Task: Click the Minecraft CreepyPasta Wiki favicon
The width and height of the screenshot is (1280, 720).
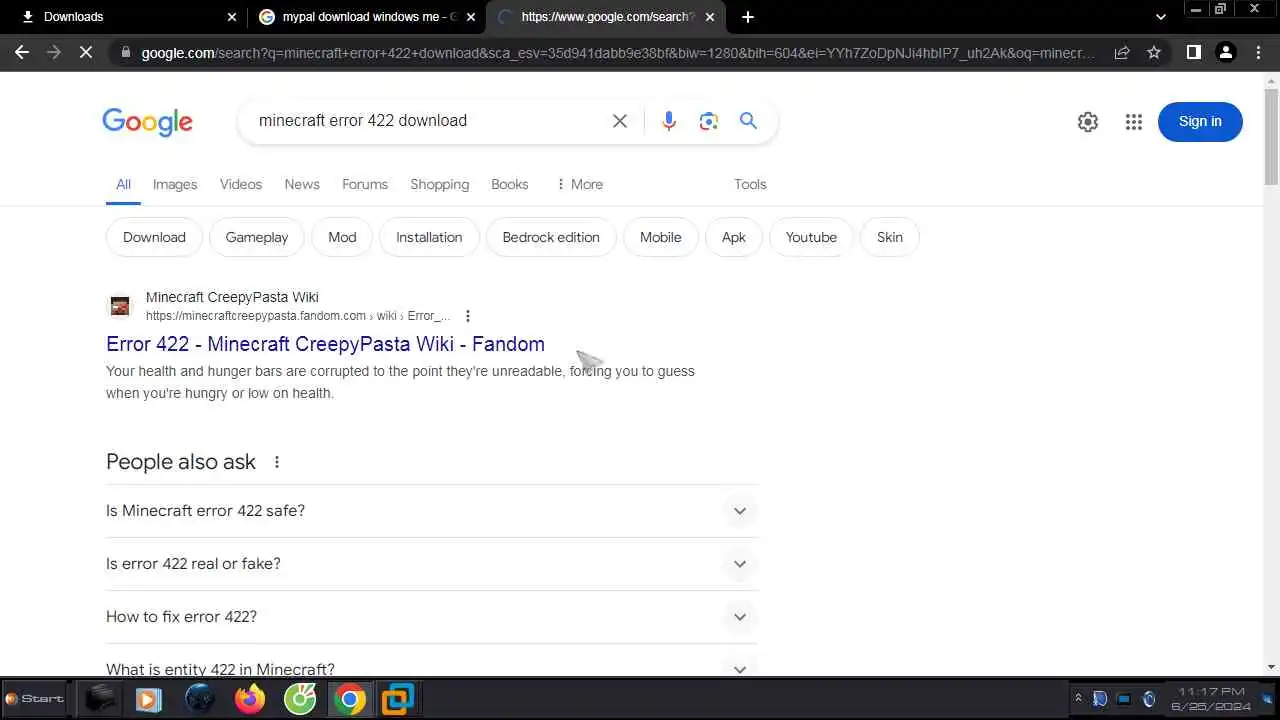Action: pos(120,306)
